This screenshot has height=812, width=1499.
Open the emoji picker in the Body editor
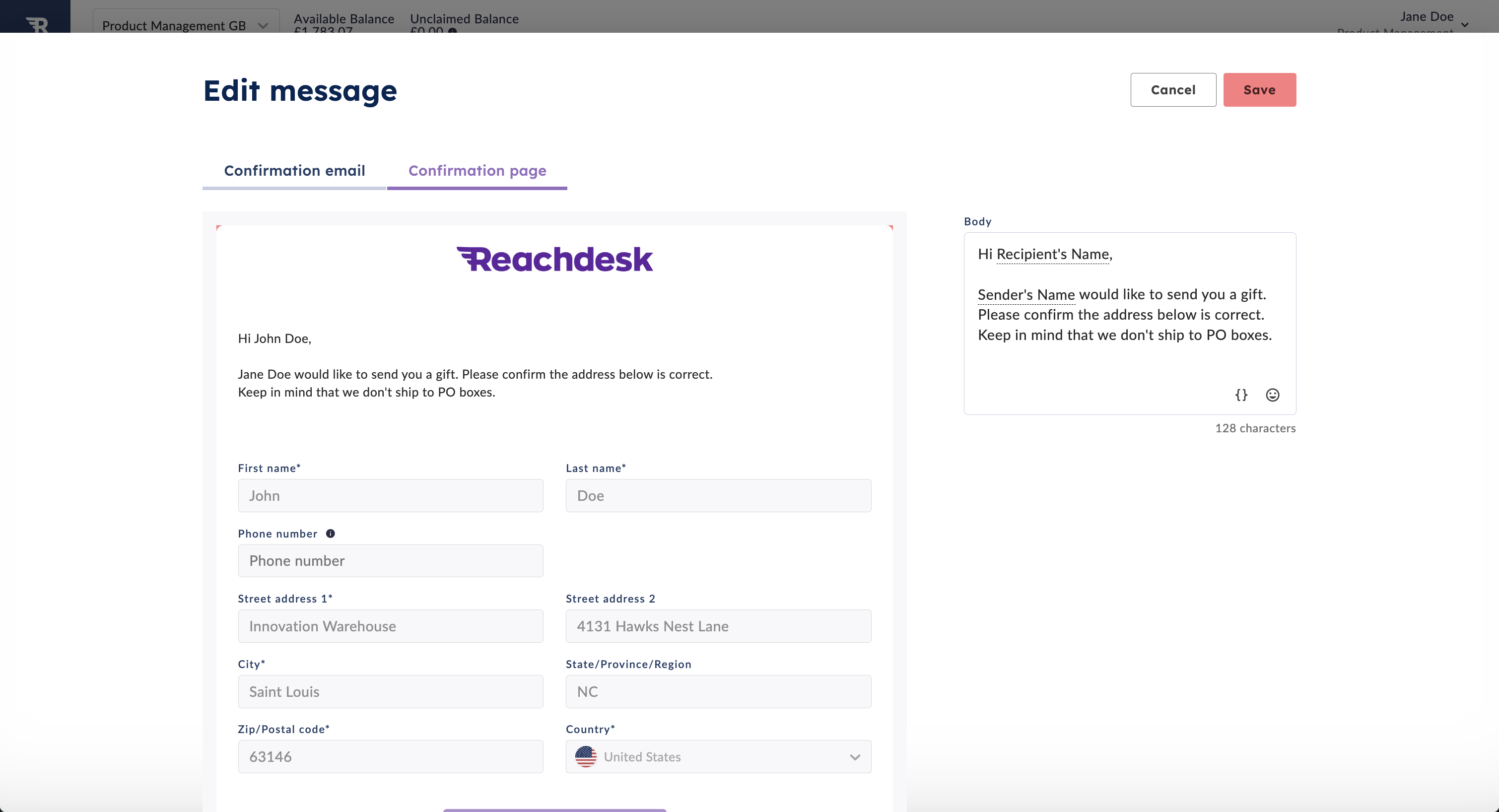coord(1273,395)
